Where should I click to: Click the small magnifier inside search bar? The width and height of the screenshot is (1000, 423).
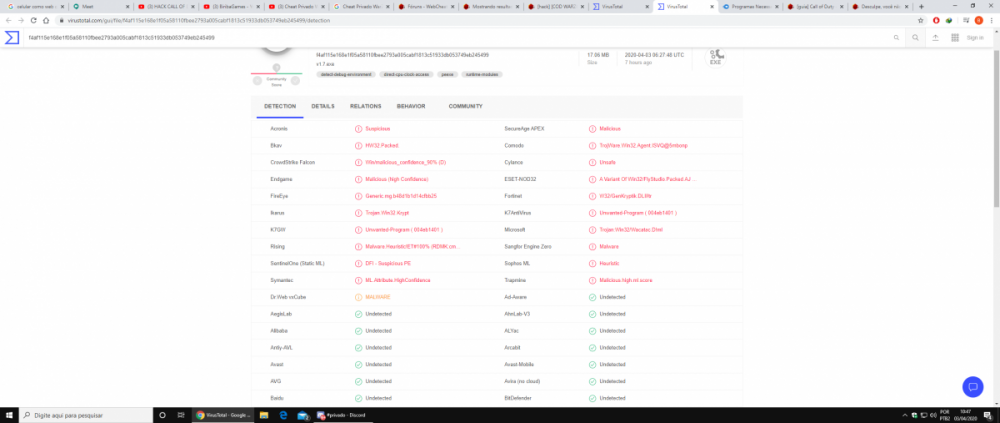[897, 38]
